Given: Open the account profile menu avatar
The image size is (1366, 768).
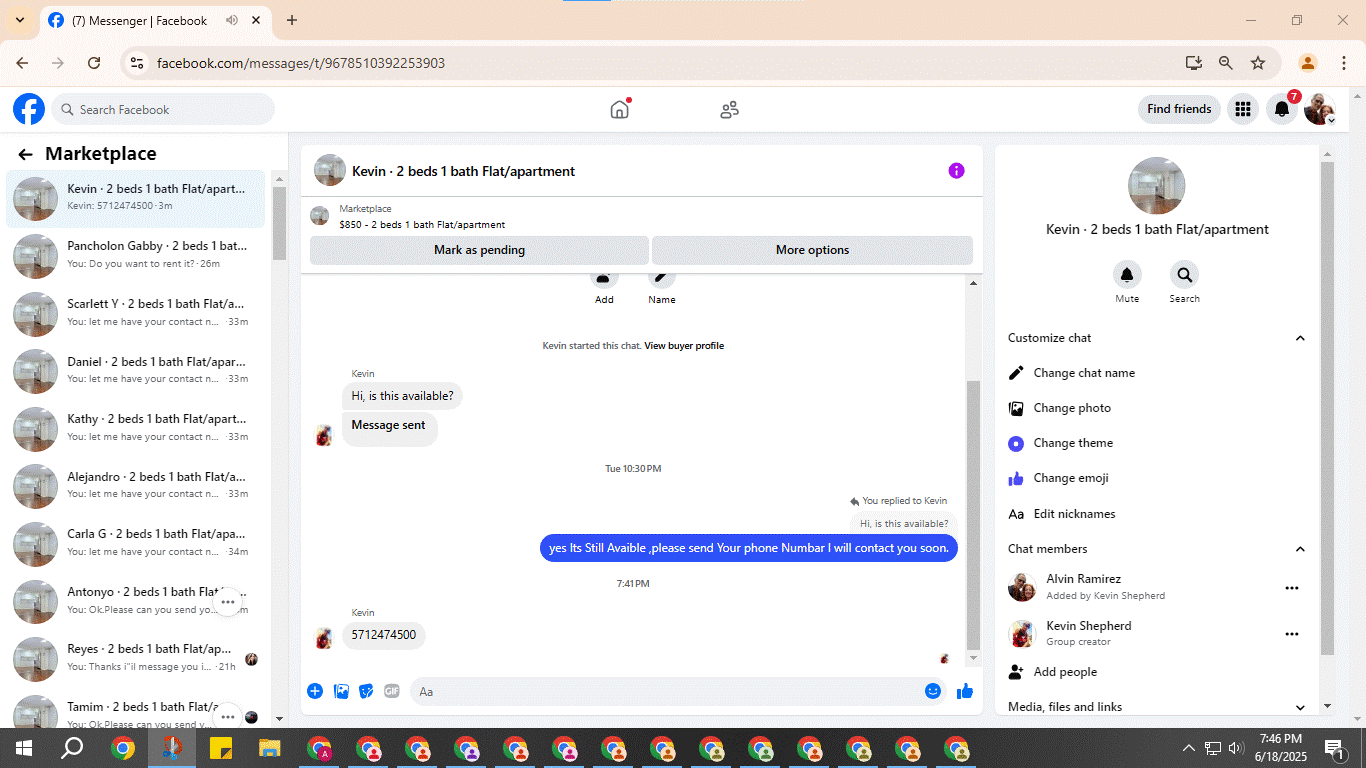Looking at the screenshot, I should [x=1320, y=109].
